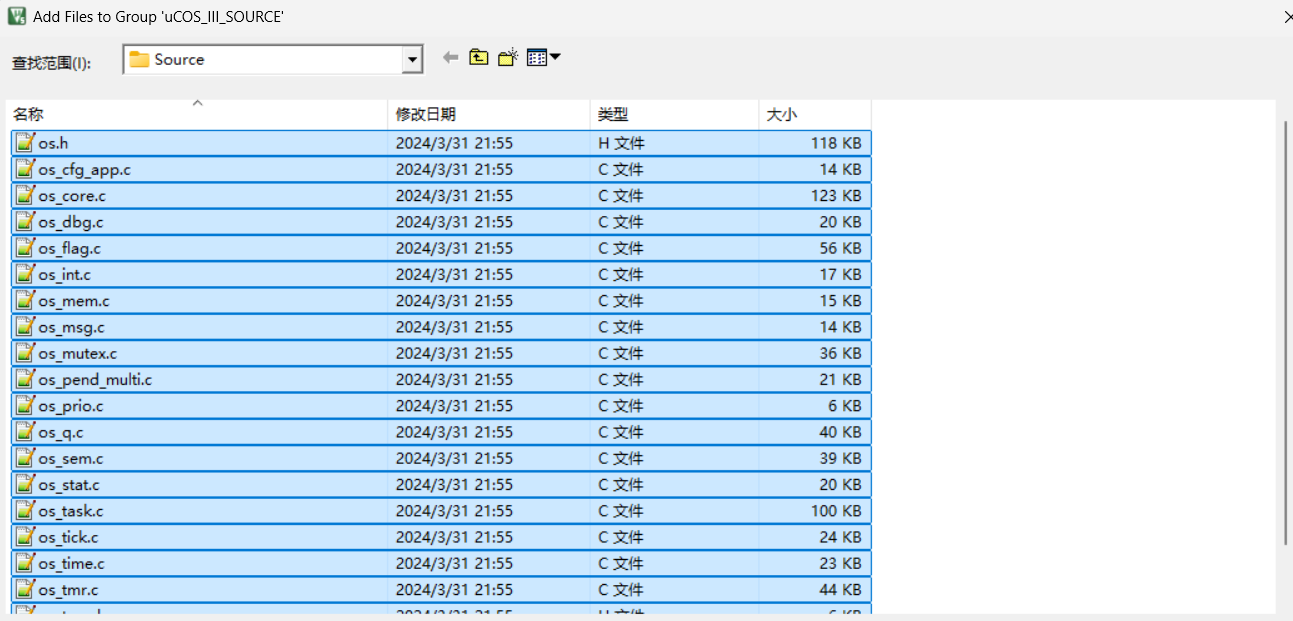This screenshot has height=621, width=1293.
Task: Select the file name os_q.c
Action: point(61,432)
